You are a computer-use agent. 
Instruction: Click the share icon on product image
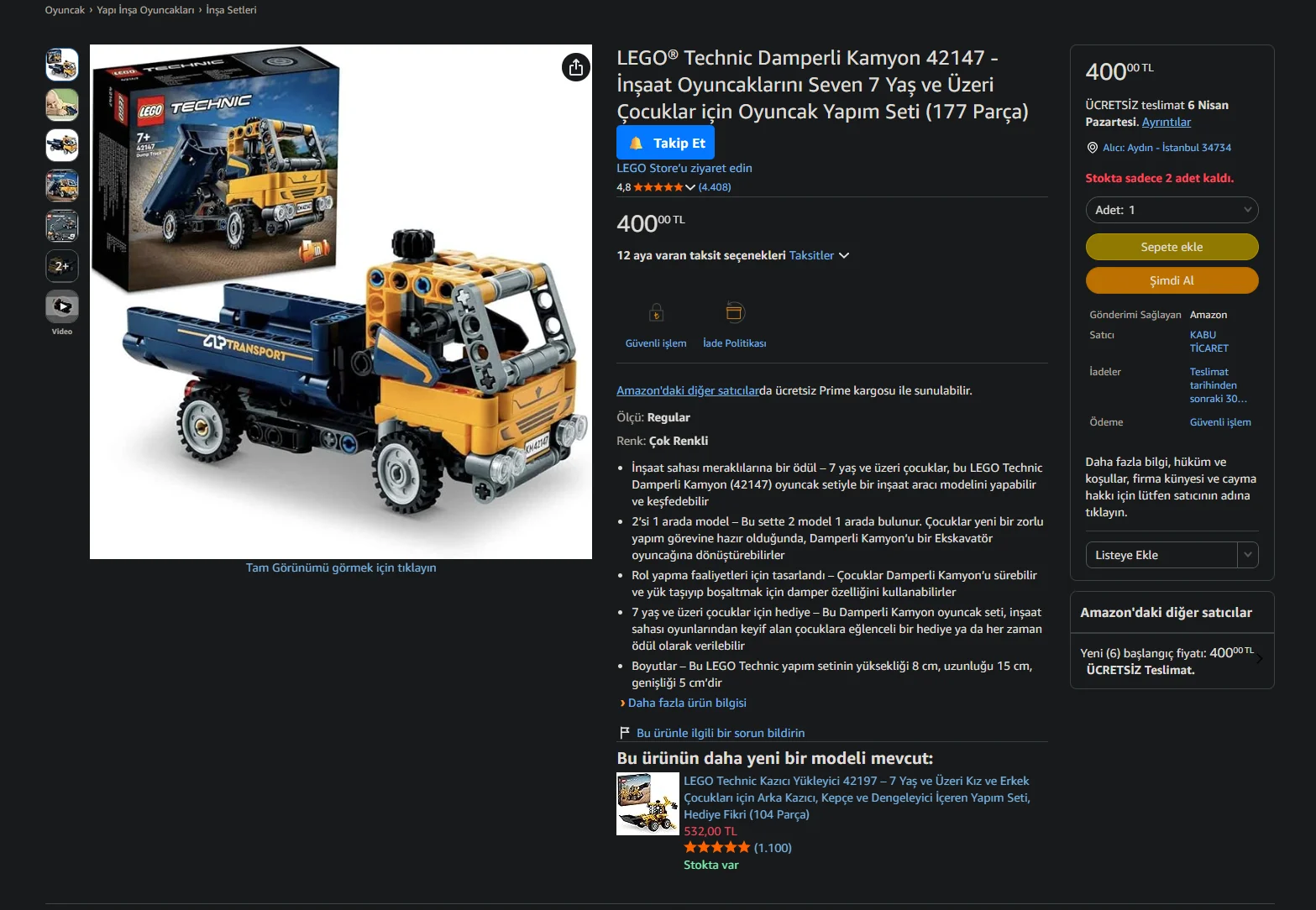(x=575, y=67)
